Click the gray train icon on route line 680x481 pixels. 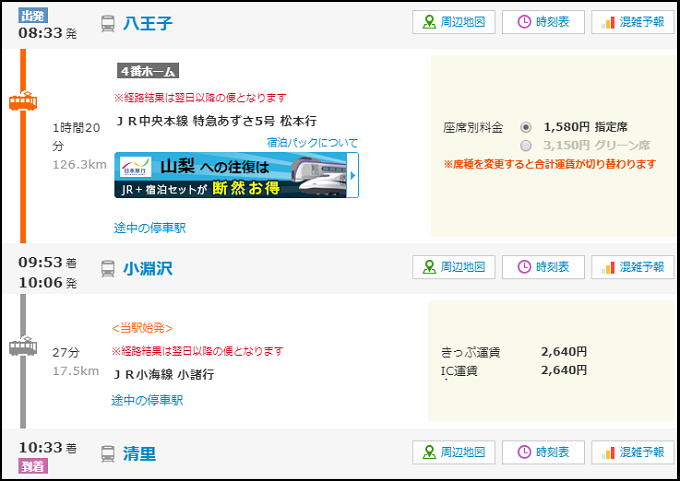click(x=23, y=346)
